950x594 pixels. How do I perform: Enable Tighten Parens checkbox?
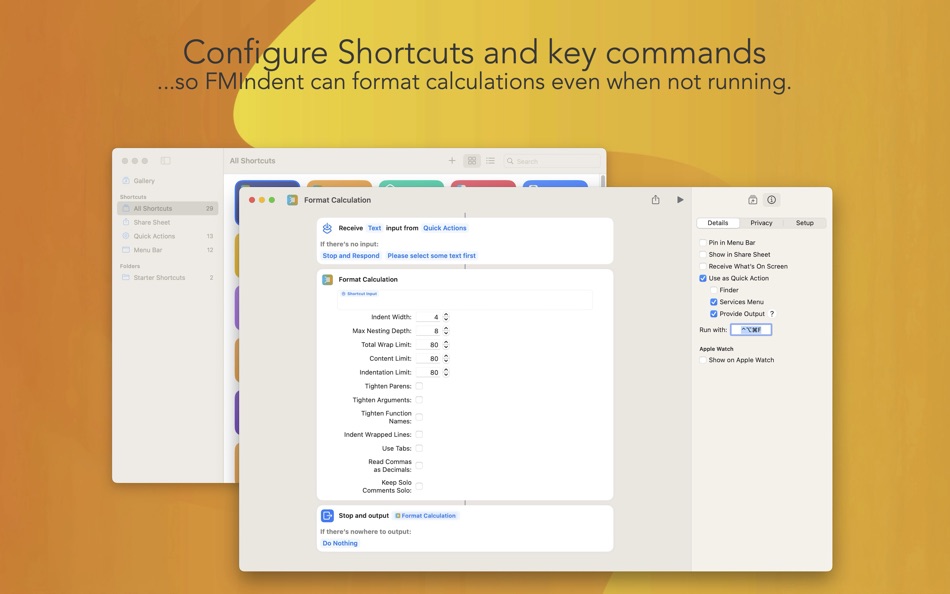point(419,386)
